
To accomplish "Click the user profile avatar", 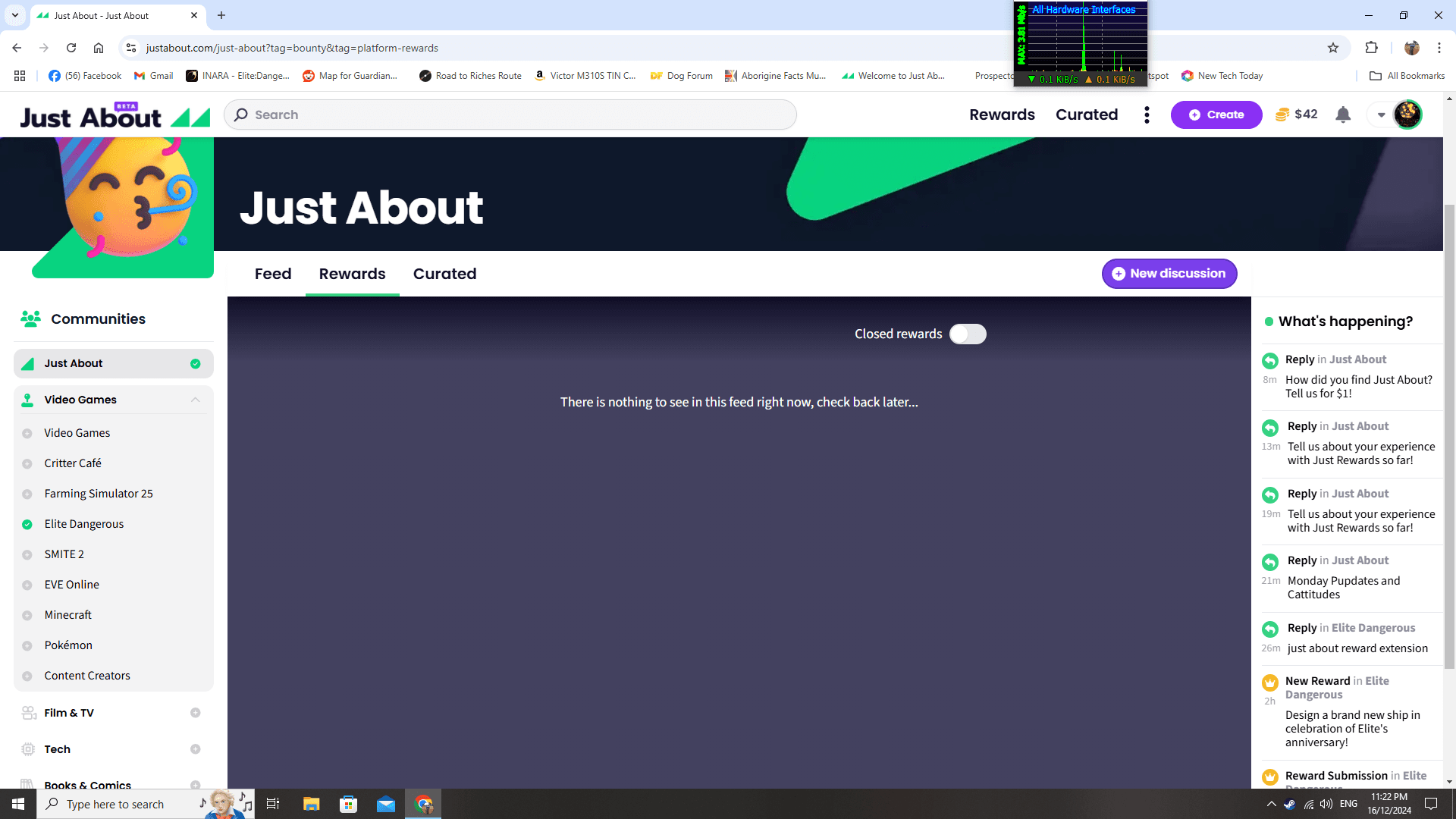I will [x=1407, y=115].
